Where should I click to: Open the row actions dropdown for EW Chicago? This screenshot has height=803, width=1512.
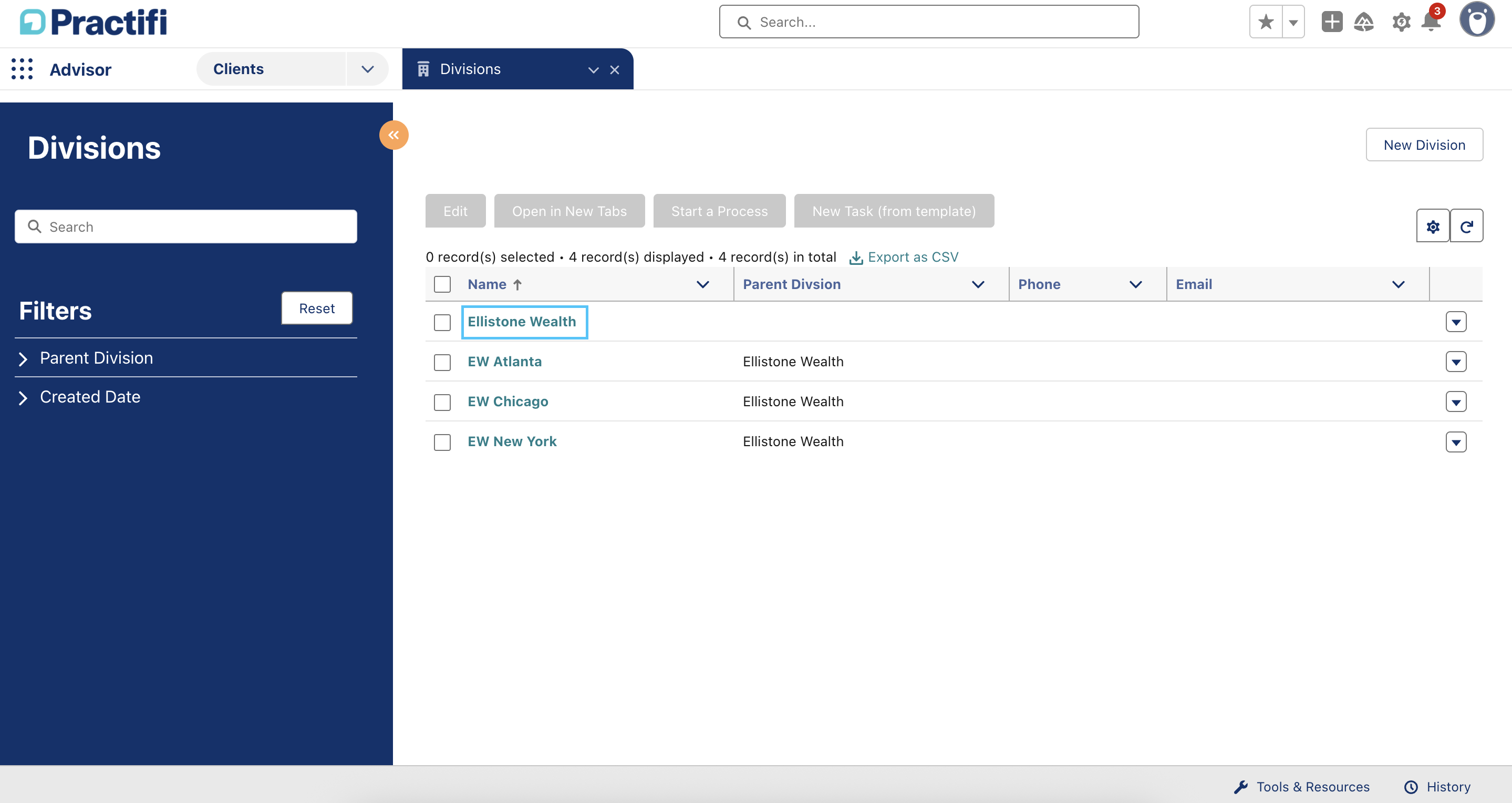1455,402
